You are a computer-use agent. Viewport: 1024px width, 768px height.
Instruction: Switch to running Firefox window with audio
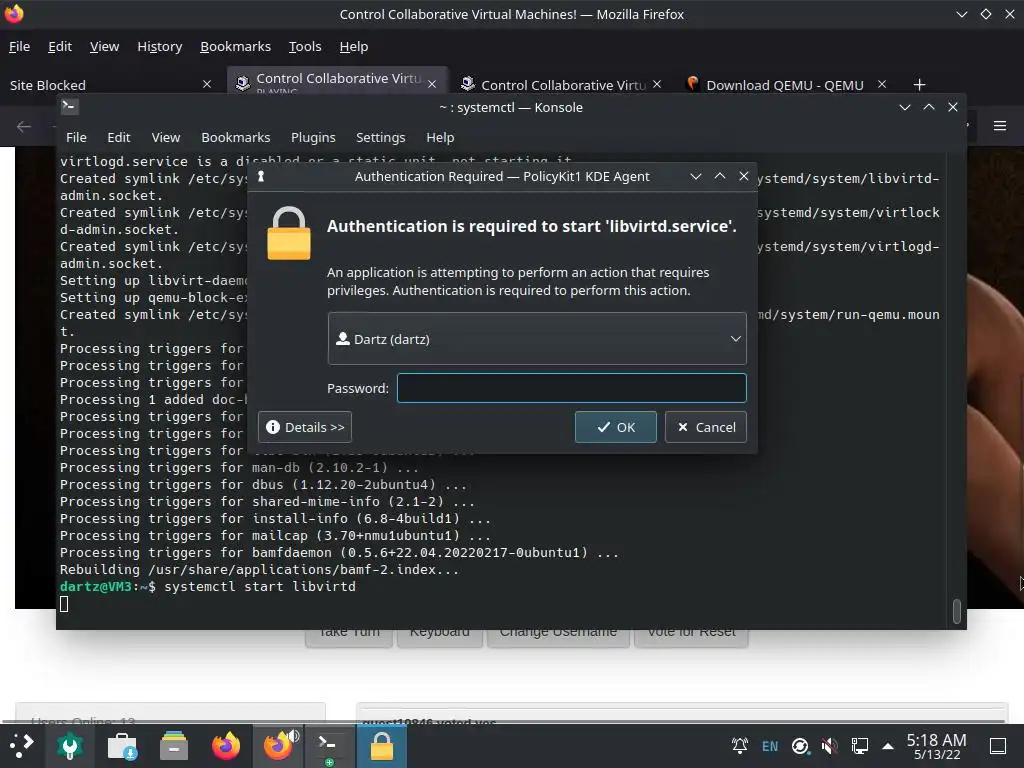(279, 746)
